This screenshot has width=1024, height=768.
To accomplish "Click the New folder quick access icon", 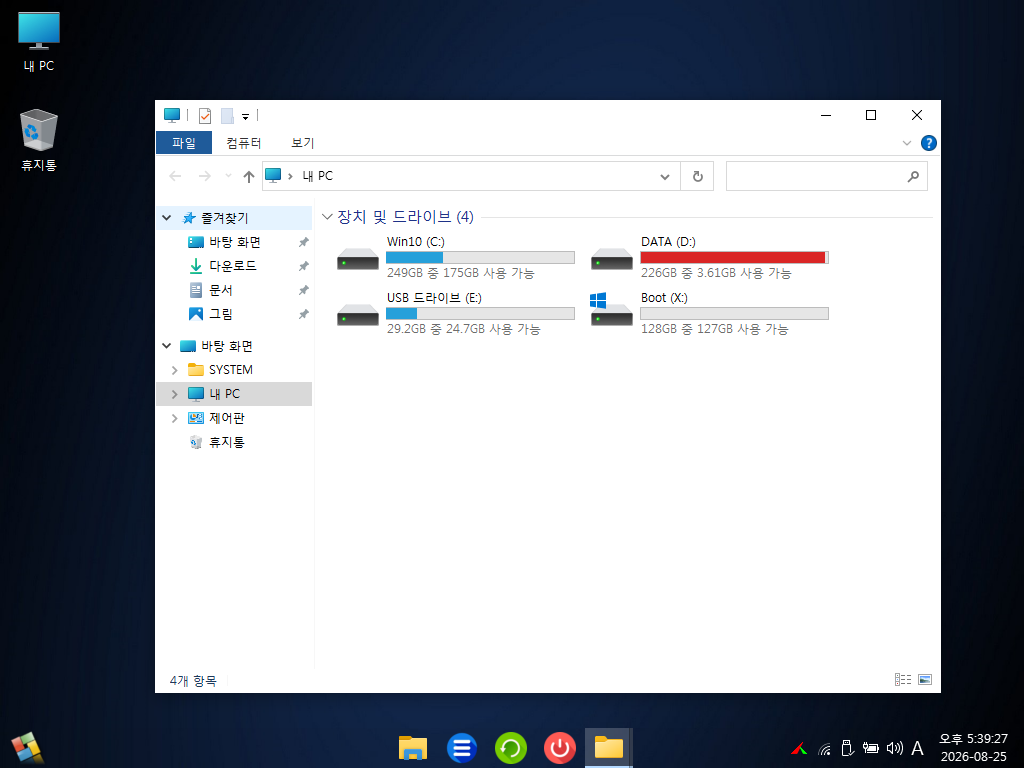I will pos(227,116).
